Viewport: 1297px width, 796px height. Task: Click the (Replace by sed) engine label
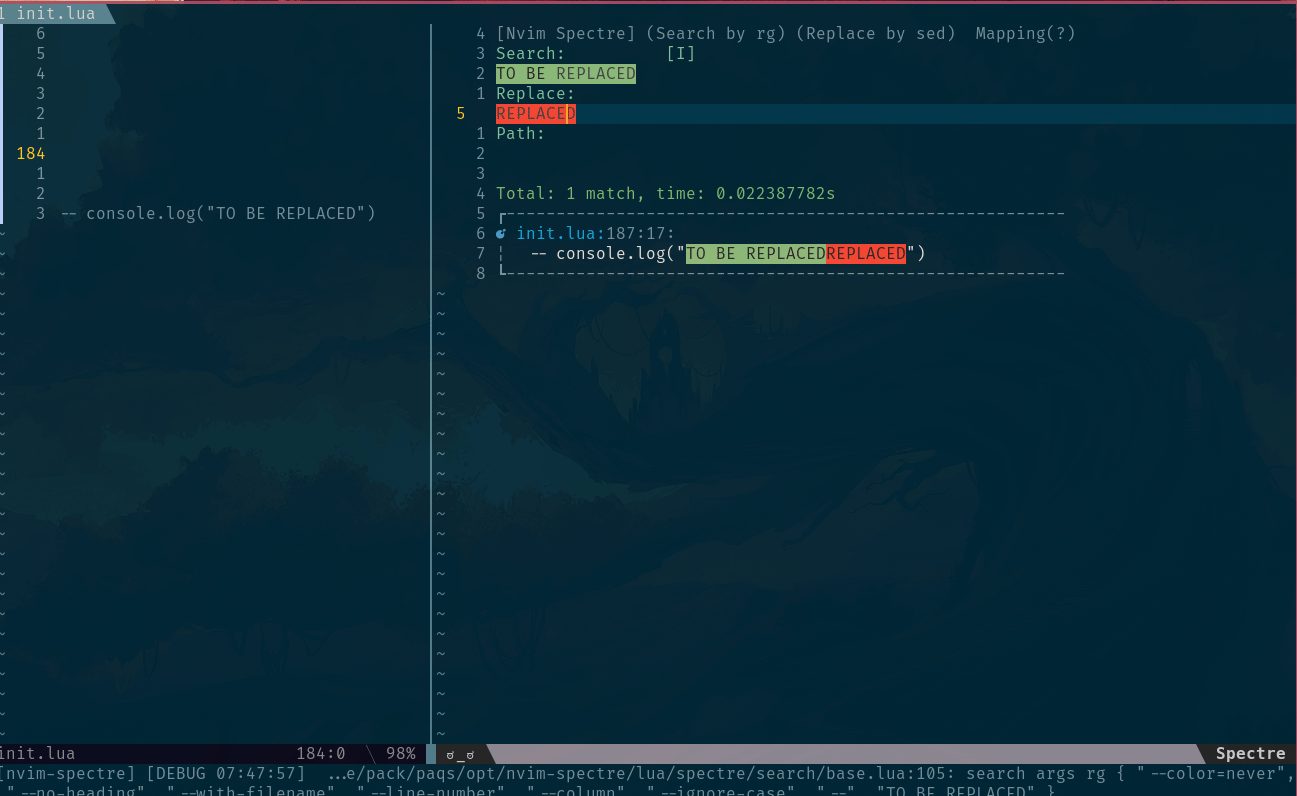coord(875,33)
